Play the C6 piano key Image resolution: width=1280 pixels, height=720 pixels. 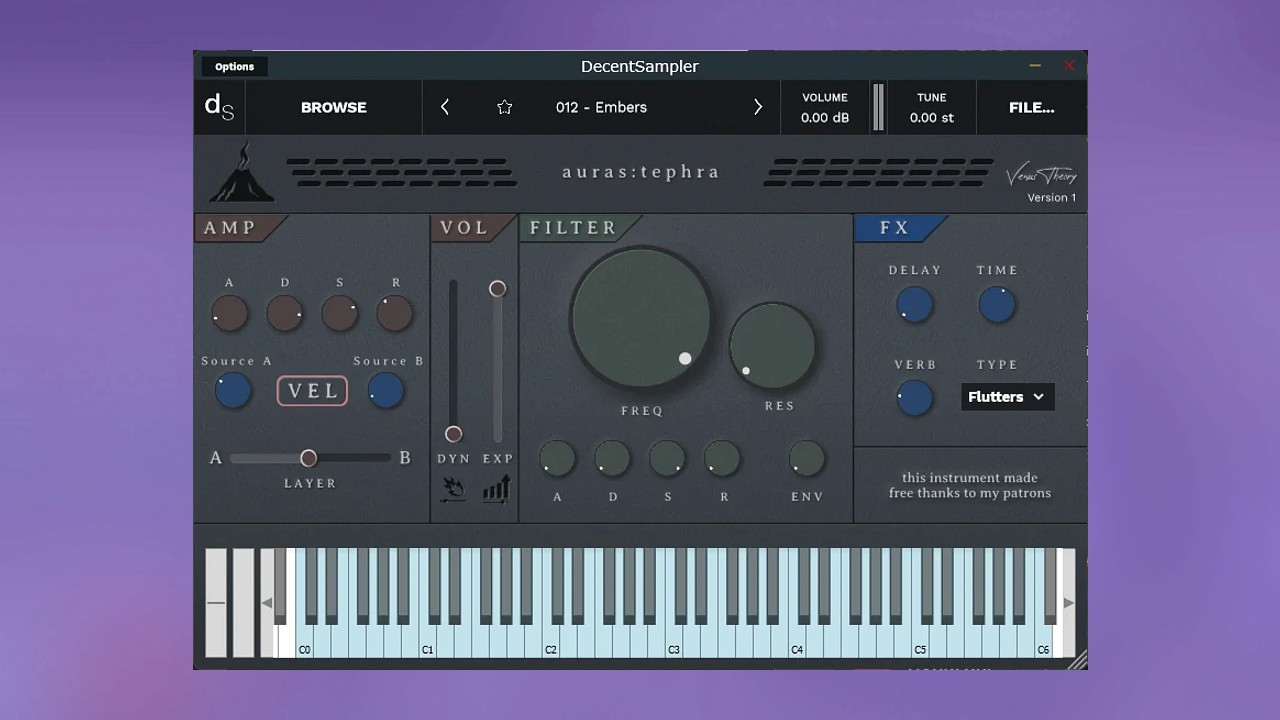tap(1043, 640)
